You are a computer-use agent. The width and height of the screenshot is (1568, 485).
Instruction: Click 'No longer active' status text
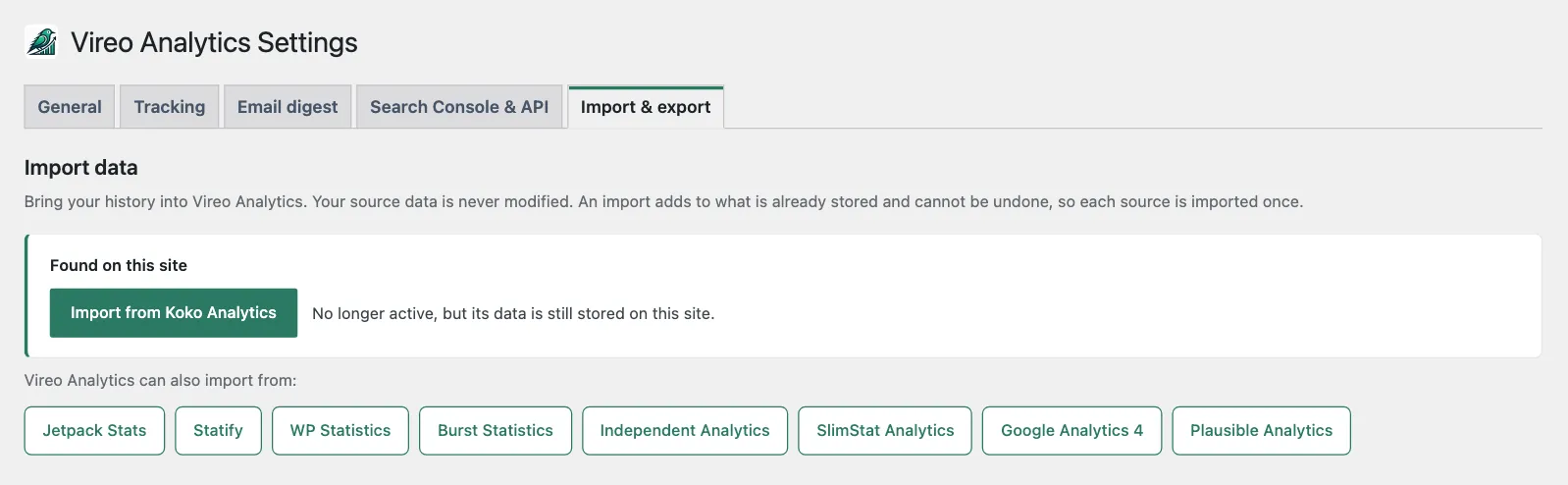pos(513,314)
